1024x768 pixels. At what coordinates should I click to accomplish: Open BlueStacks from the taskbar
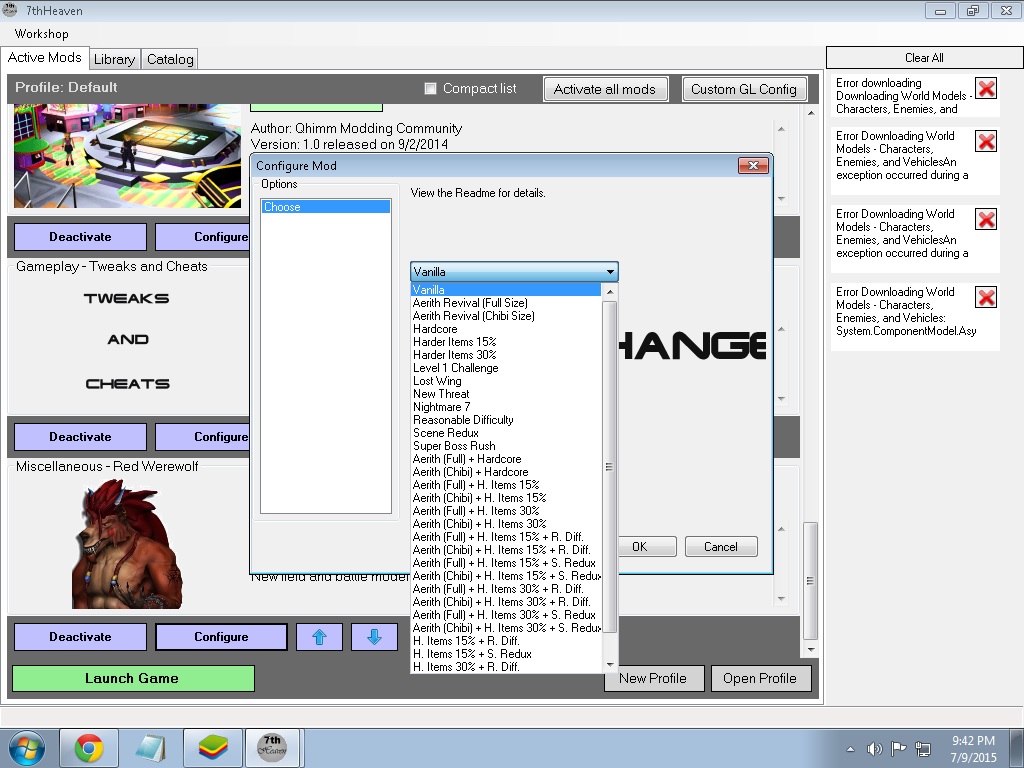point(213,748)
